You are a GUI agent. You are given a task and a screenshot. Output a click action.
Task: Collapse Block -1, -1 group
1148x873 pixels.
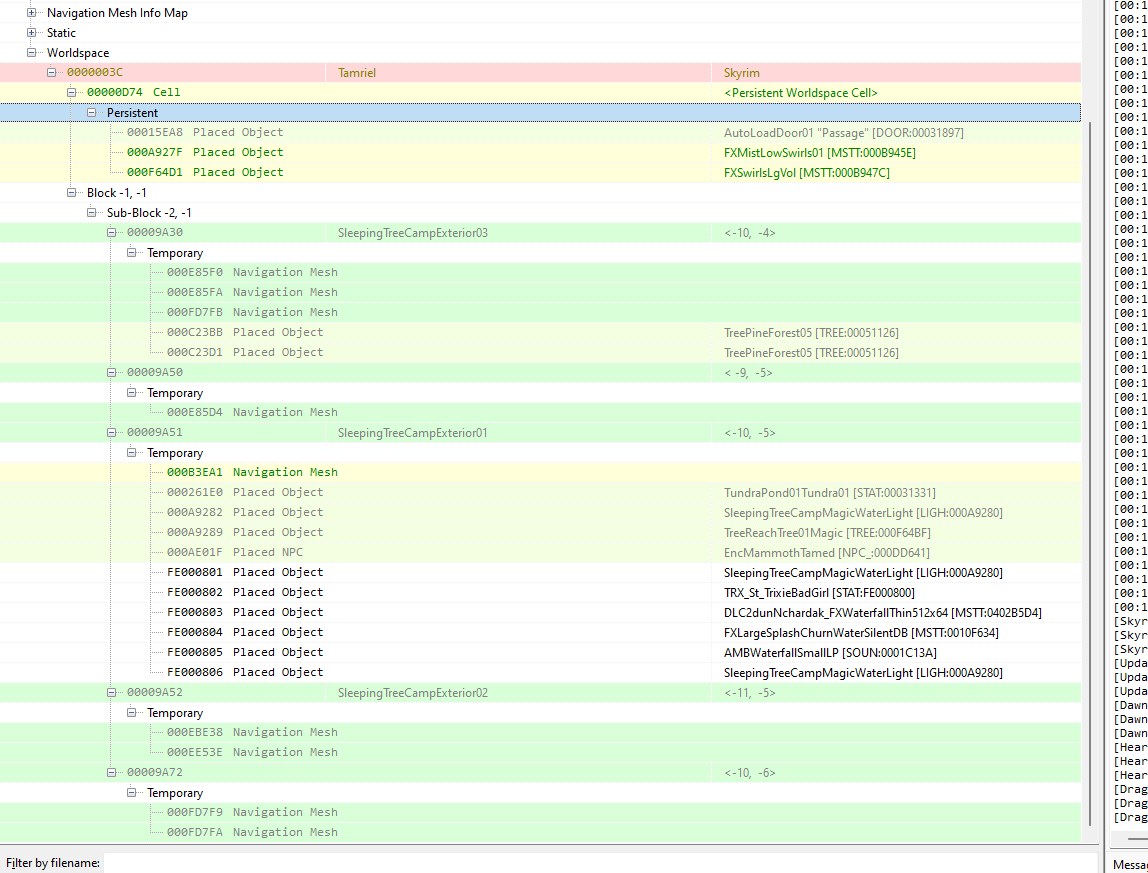tap(72, 192)
